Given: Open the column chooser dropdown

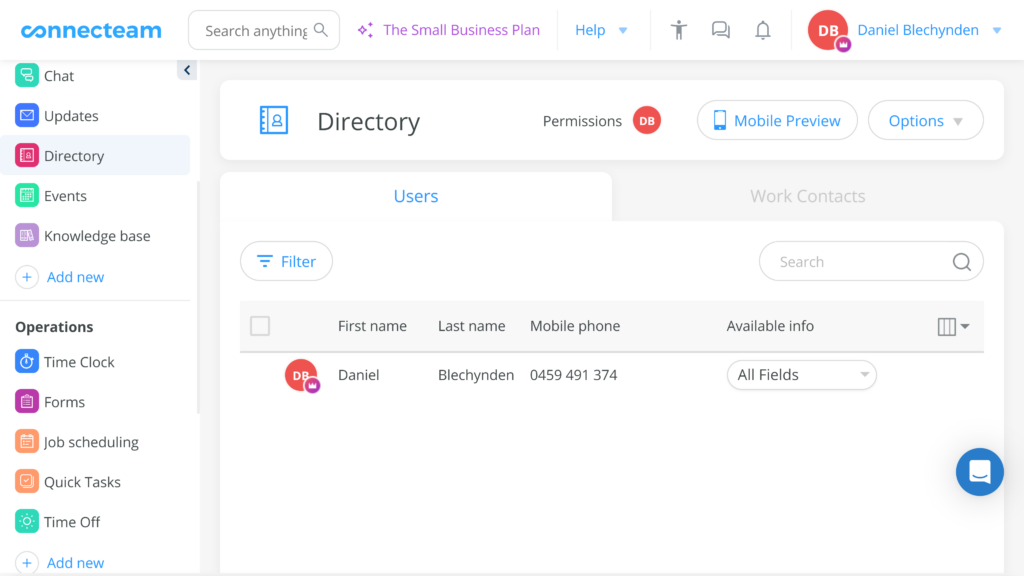Looking at the screenshot, I should (954, 326).
